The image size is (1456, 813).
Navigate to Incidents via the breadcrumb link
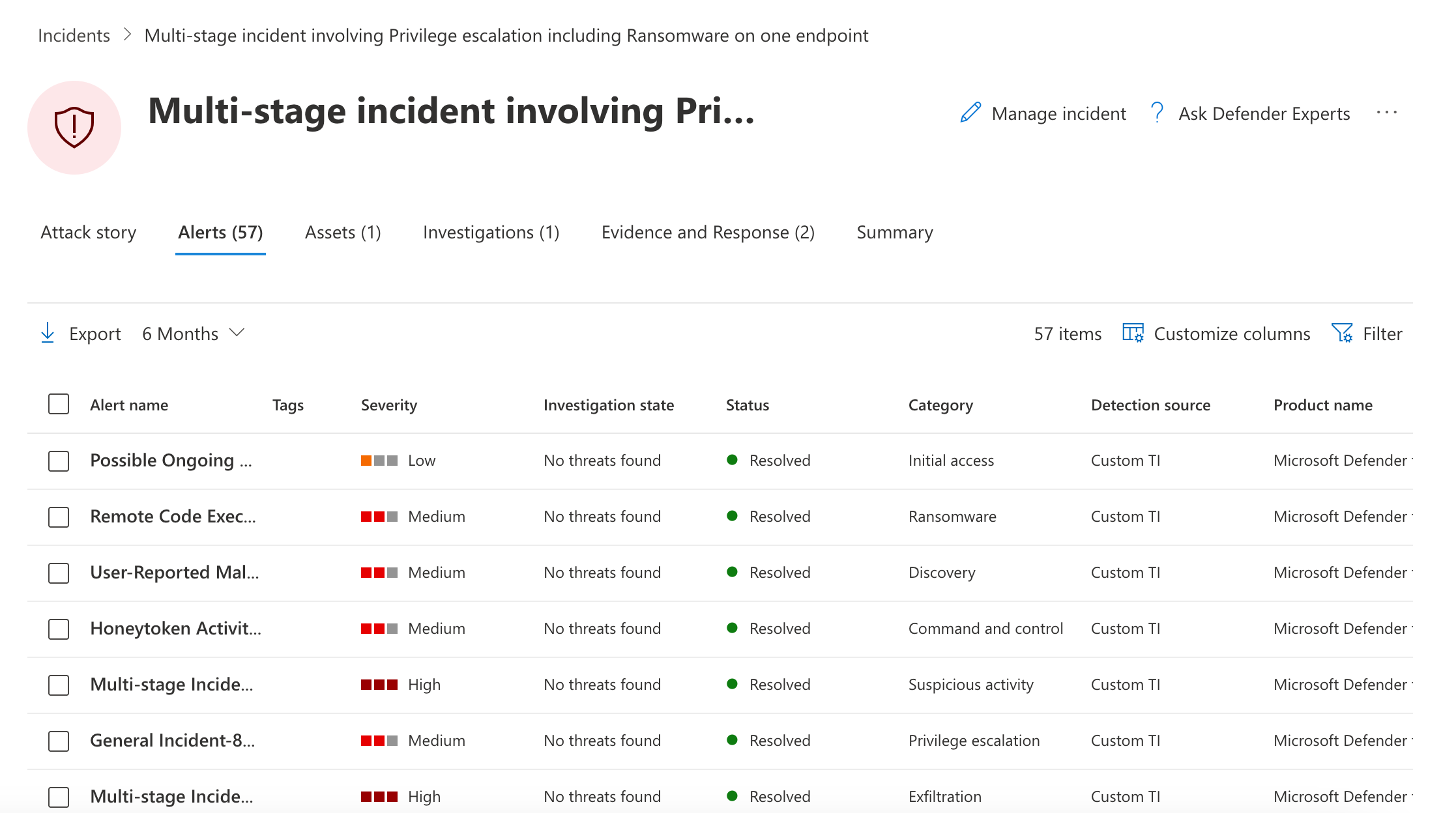74,35
